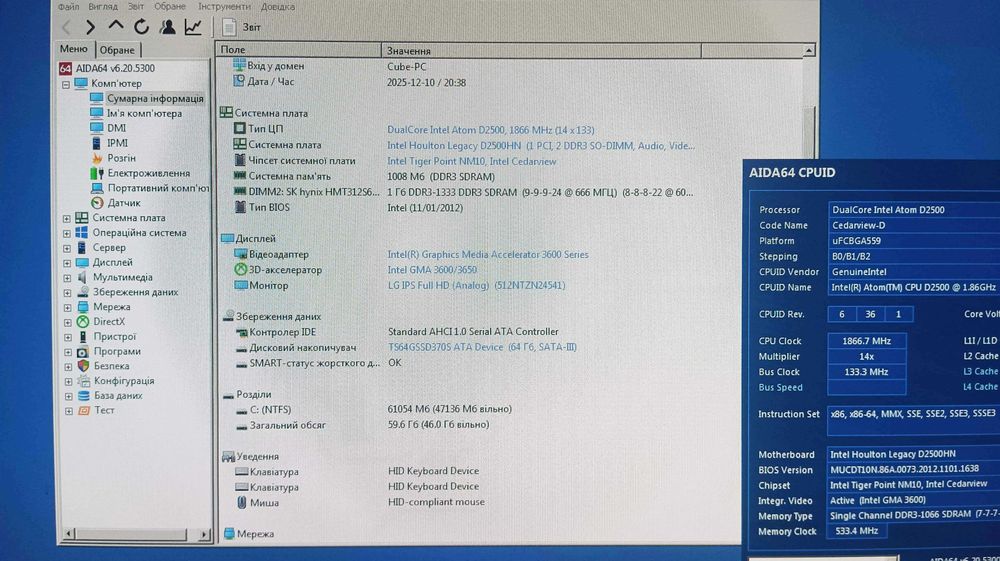Expand the Операційна система tree node
The image size is (1000, 561).
(67, 233)
